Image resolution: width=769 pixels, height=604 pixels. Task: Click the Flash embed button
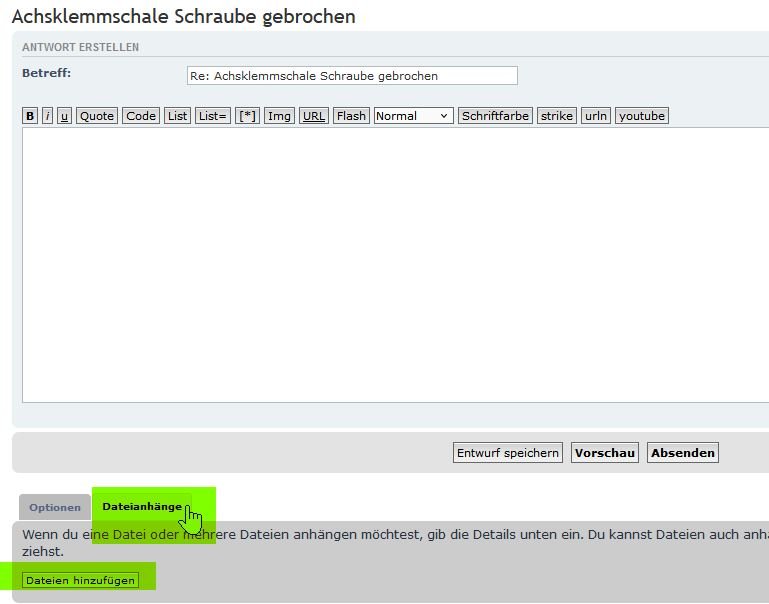[x=351, y=116]
